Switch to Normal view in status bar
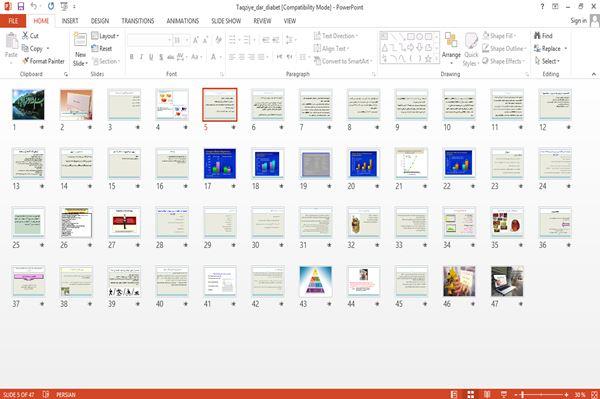600x399 pixels. [x=454, y=394]
